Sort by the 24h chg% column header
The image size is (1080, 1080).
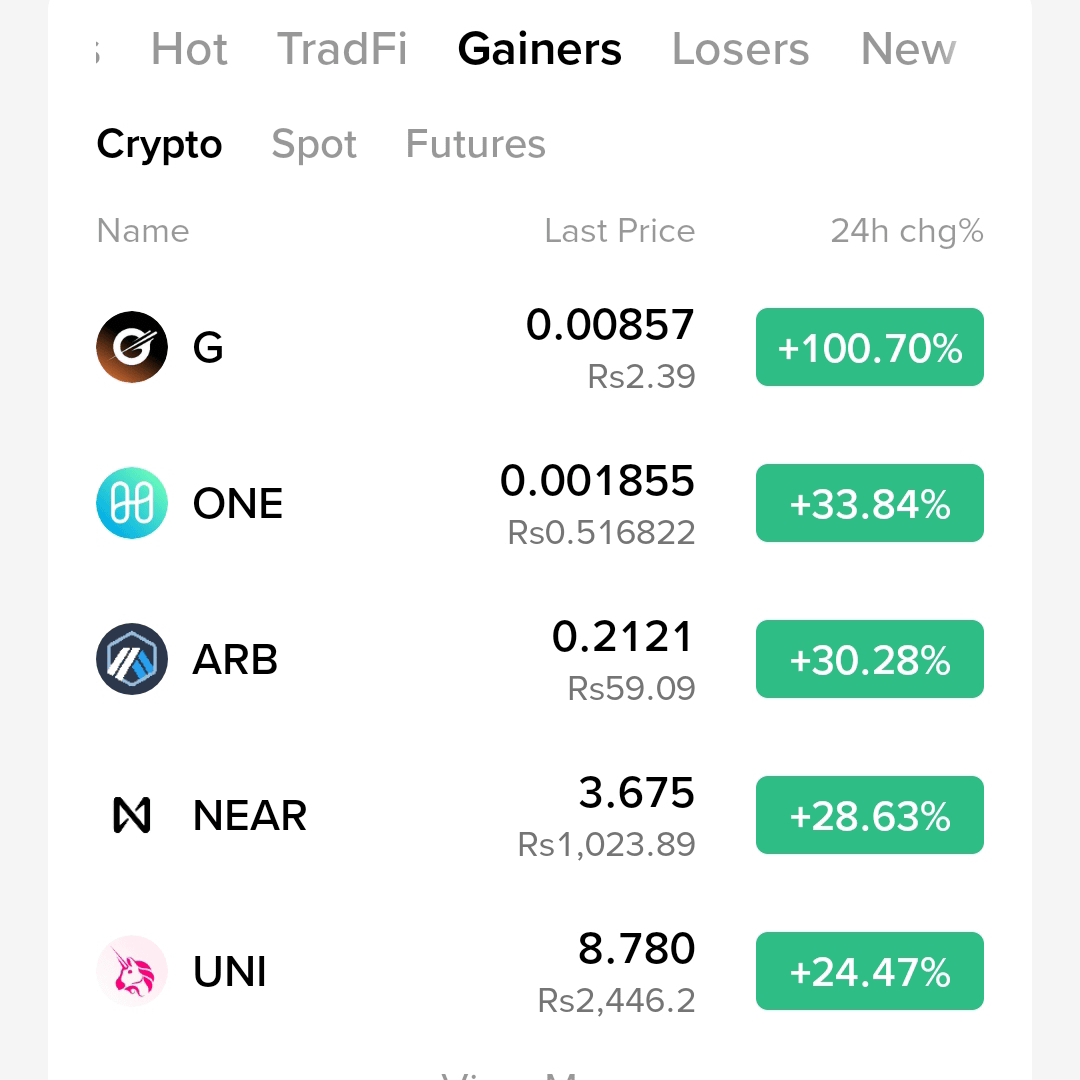907,231
